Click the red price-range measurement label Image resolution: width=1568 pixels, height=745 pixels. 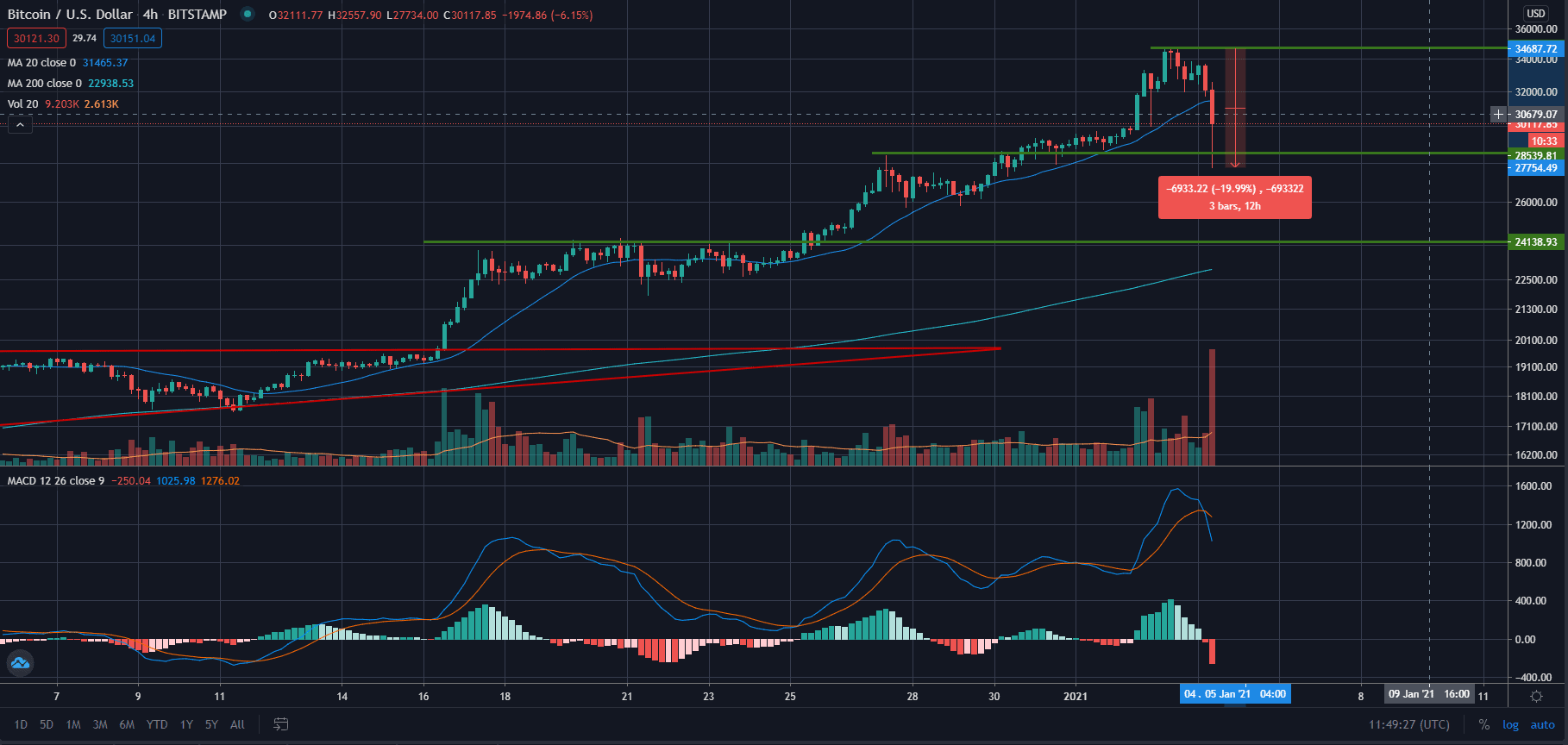[1234, 197]
